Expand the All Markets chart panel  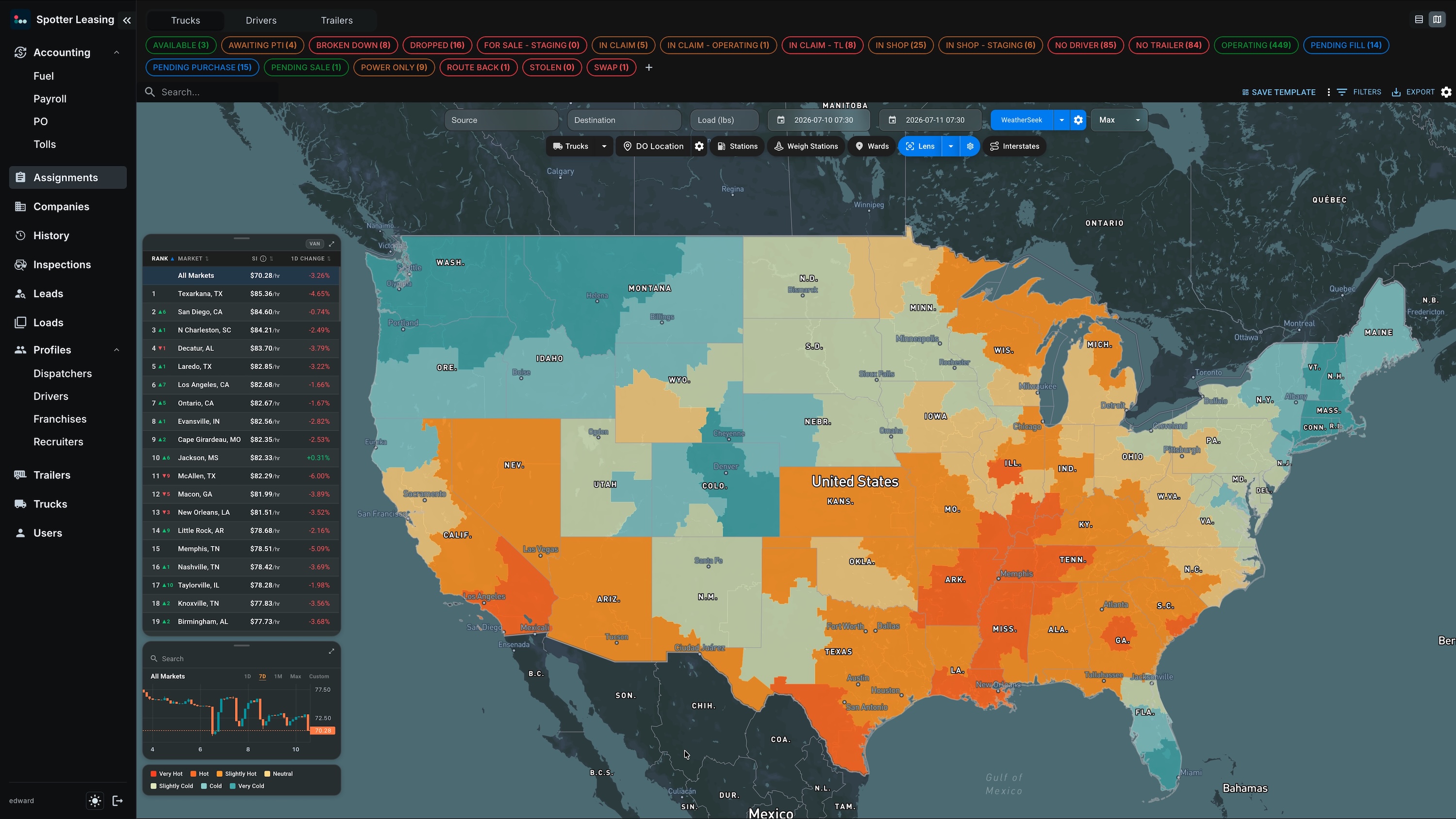click(x=332, y=651)
